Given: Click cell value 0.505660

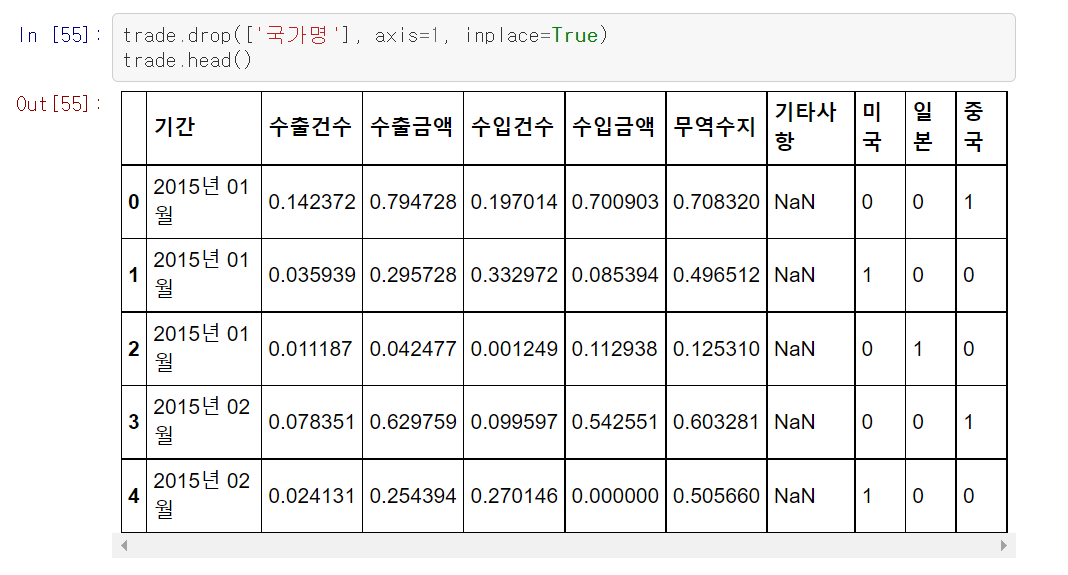Looking at the screenshot, I should point(717,496).
